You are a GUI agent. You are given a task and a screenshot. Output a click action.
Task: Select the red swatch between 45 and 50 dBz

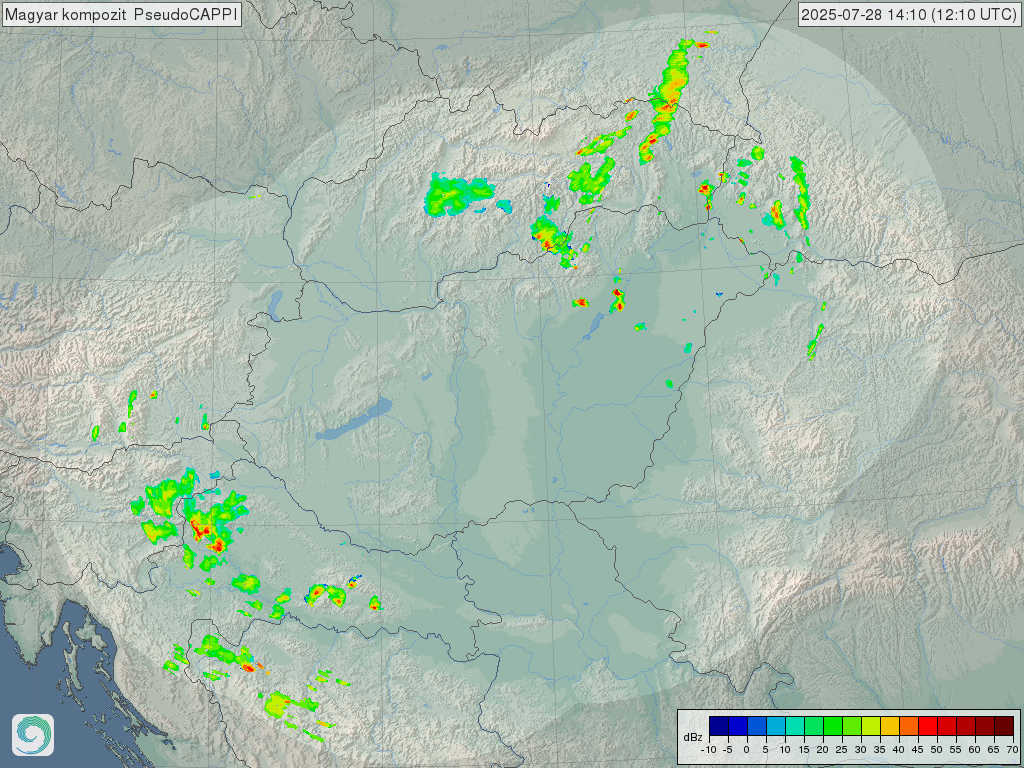pyautogui.click(x=927, y=726)
